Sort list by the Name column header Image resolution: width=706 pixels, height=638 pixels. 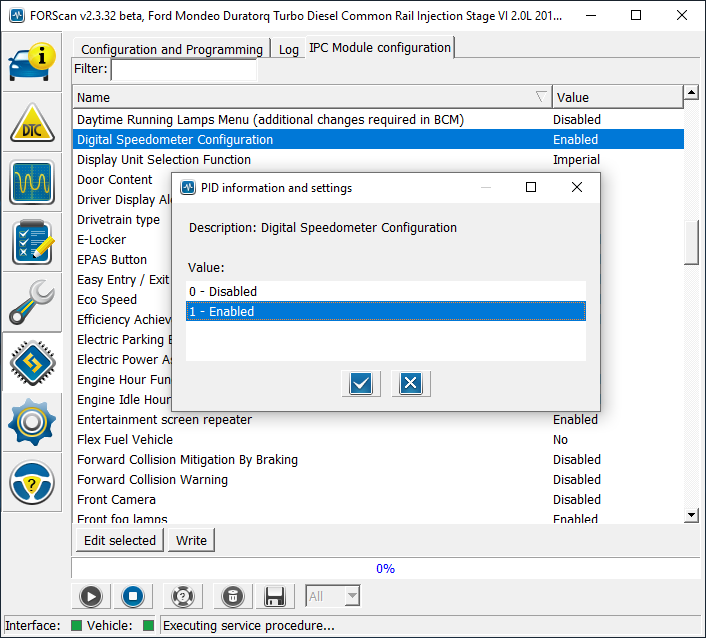pyautogui.click(x=312, y=97)
